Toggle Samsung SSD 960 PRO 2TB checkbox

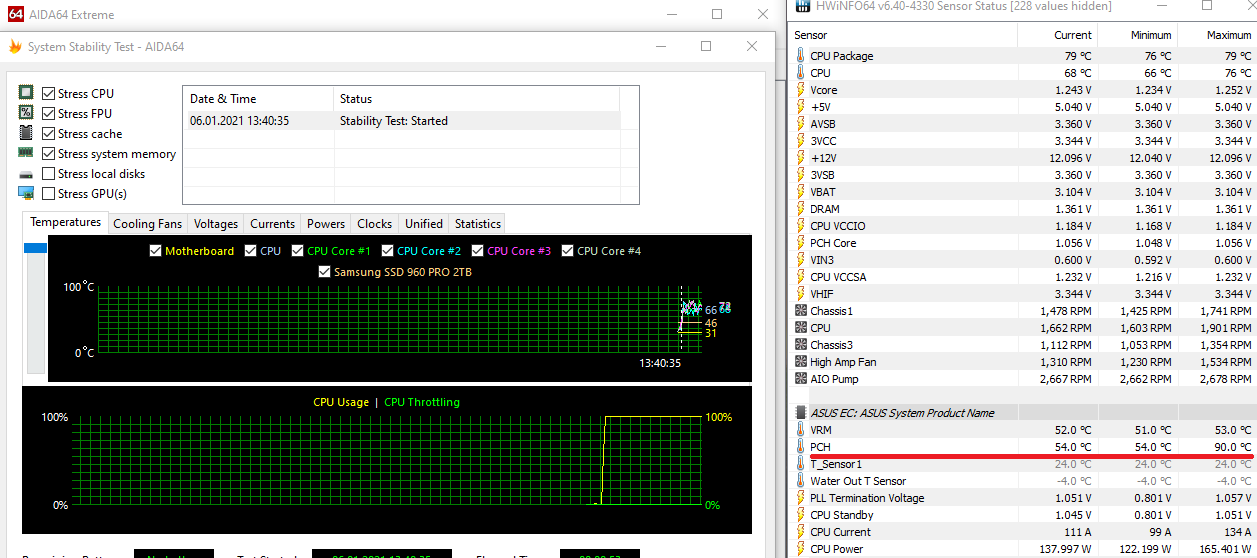324,272
